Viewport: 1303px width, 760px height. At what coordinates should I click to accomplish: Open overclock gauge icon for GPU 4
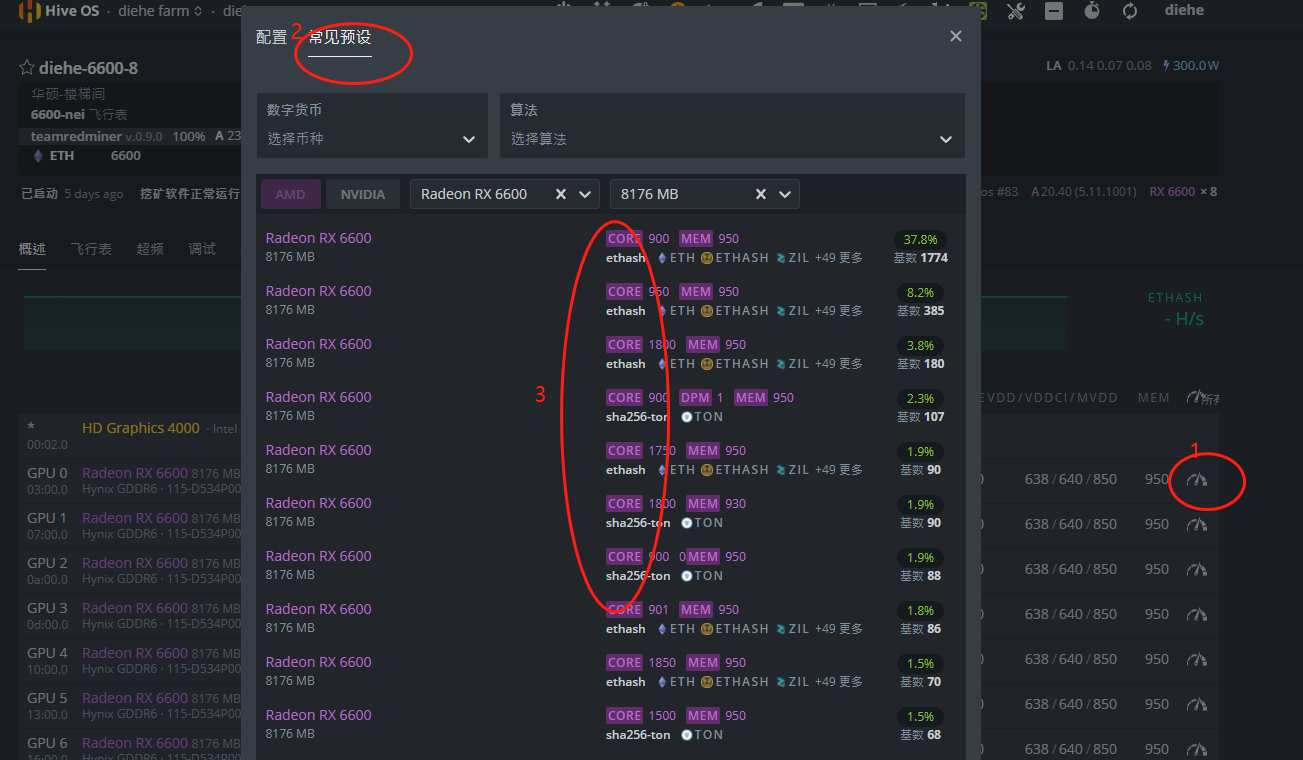click(1197, 660)
